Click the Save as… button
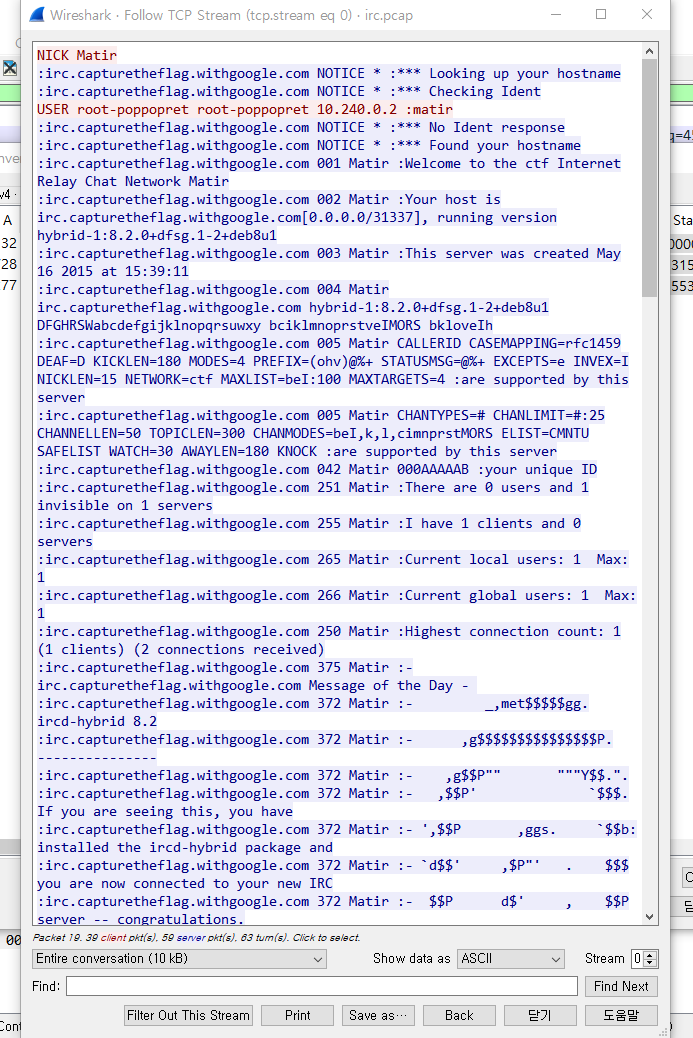This screenshot has width=693, height=1038. click(378, 1015)
